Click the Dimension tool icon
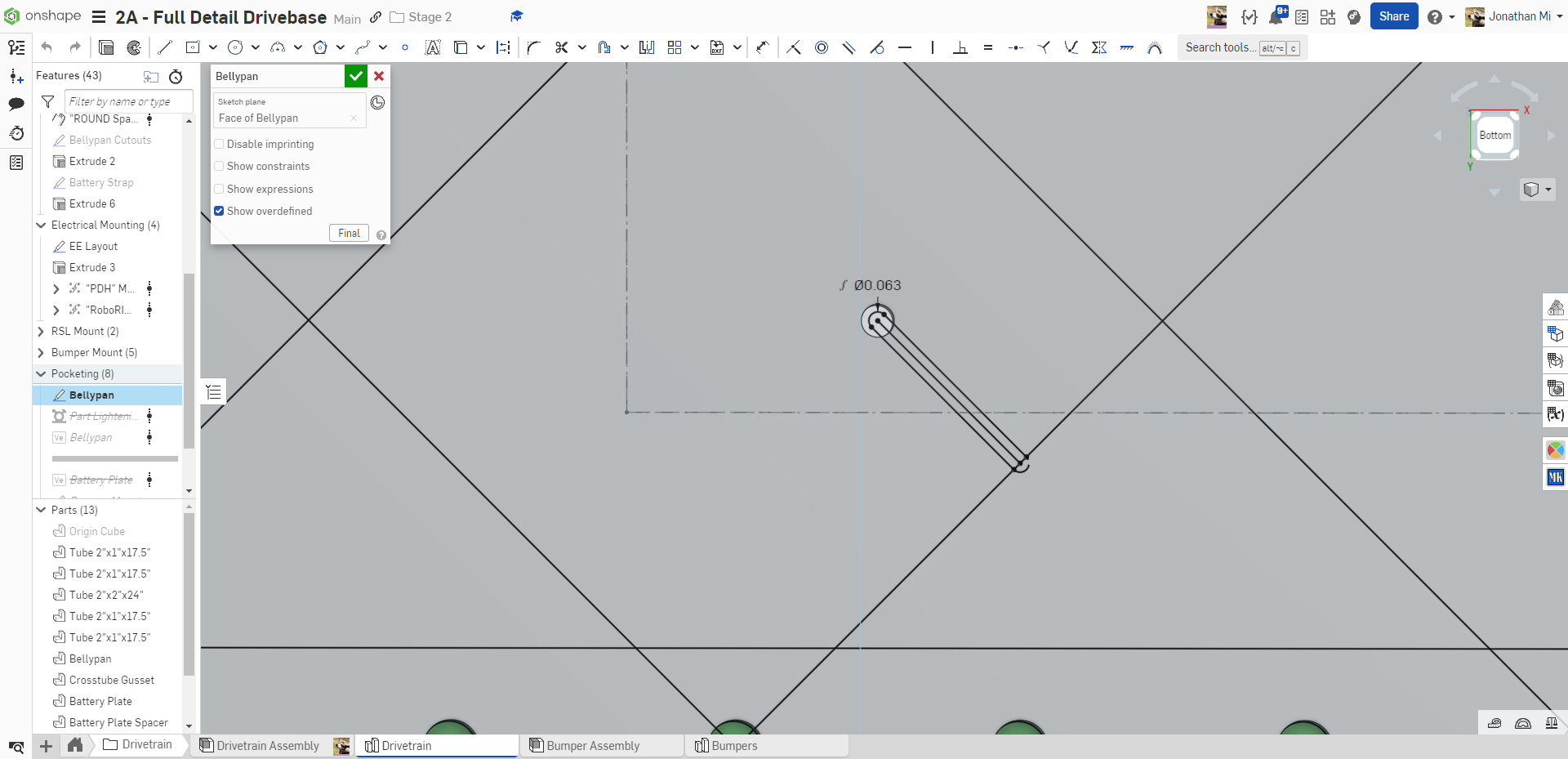1568x759 pixels. tap(504, 47)
